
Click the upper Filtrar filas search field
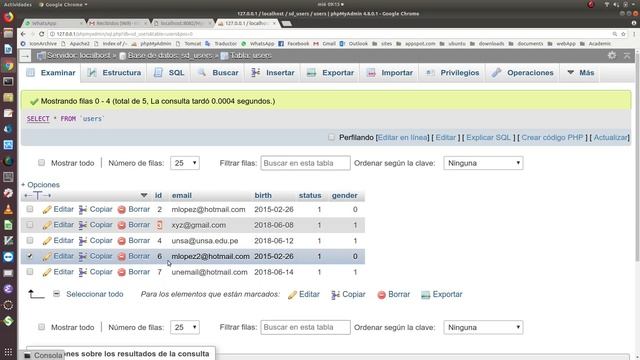305,163
